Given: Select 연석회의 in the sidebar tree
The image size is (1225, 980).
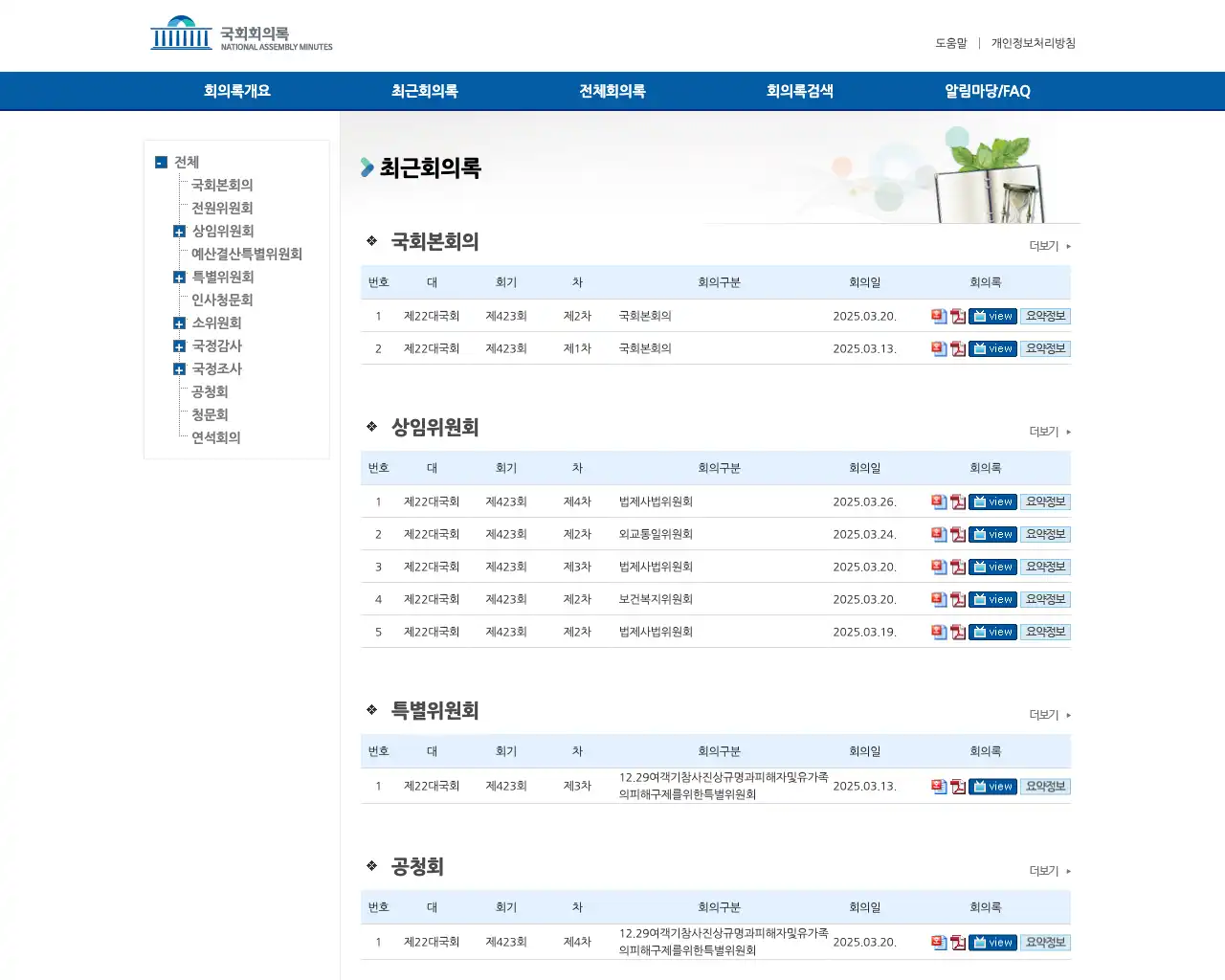Looking at the screenshot, I should click(x=216, y=437).
